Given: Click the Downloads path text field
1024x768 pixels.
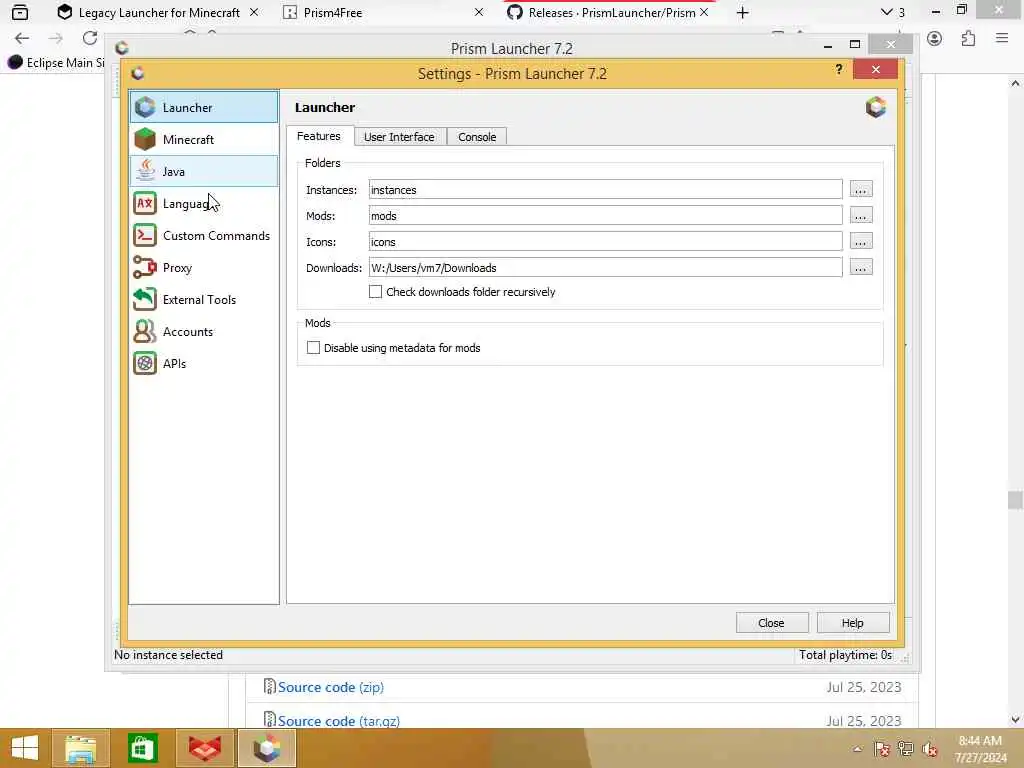Looking at the screenshot, I should (x=605, y=268).
